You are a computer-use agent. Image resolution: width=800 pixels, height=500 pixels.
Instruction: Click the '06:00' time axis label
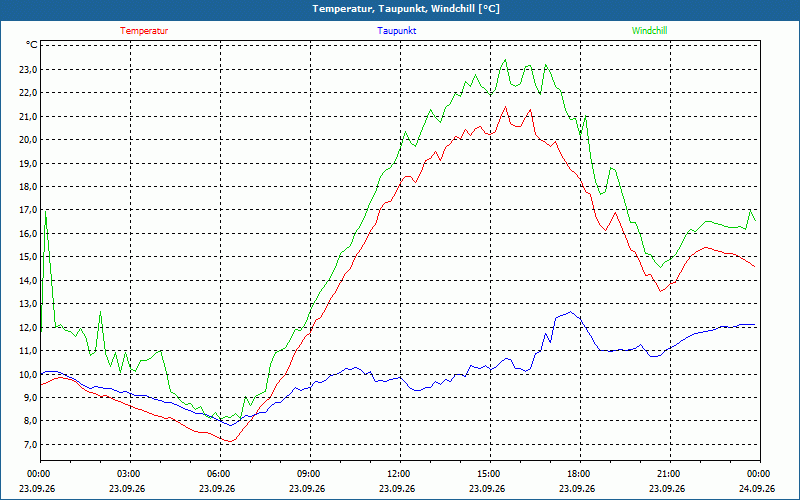point(220,474)
